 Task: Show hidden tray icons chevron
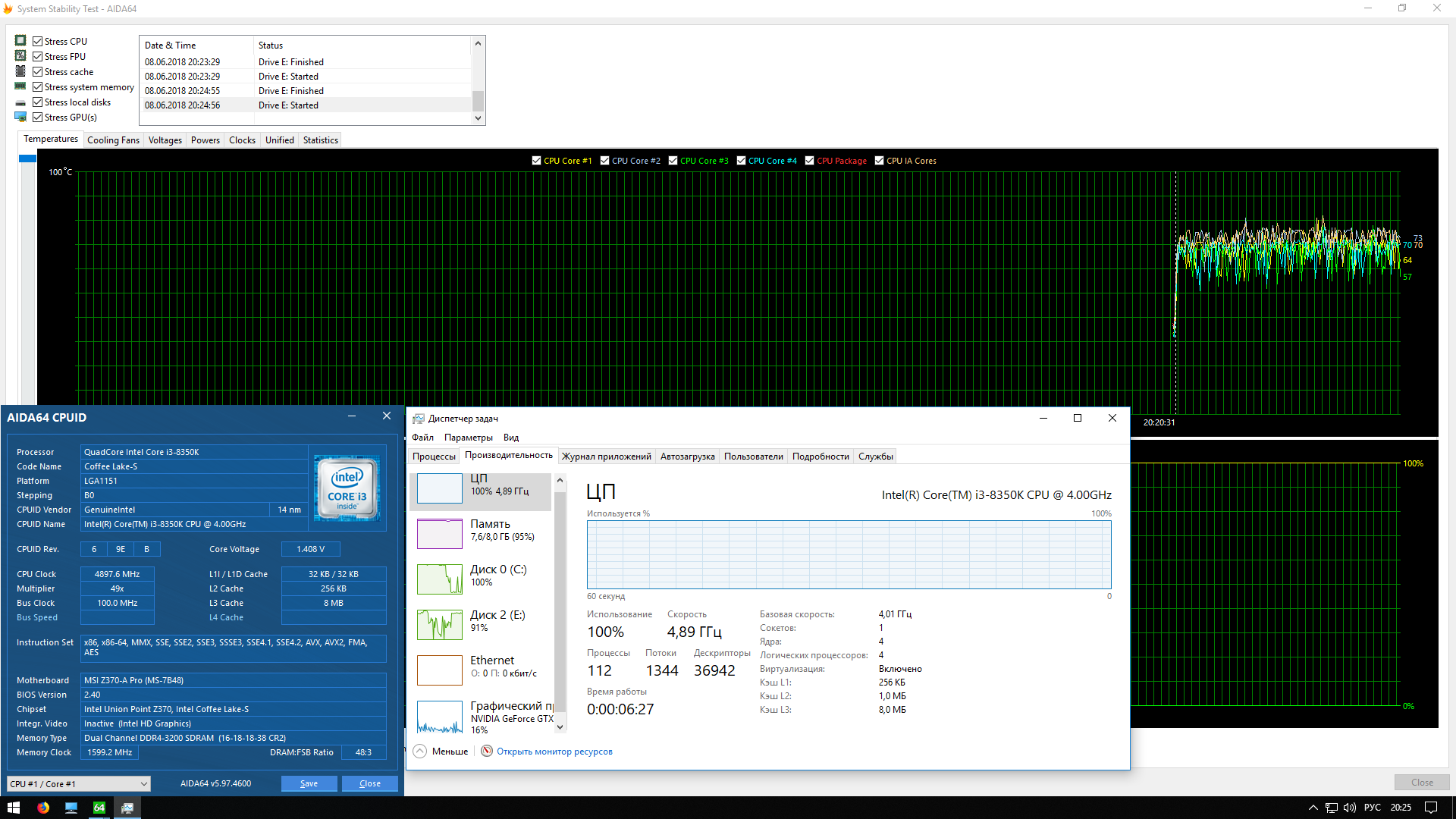pos(1313,808)
